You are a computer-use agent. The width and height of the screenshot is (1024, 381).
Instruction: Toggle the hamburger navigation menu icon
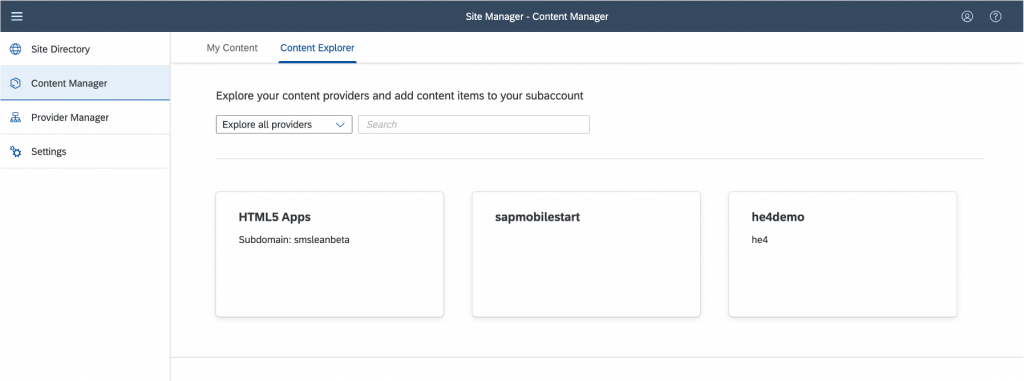17,16
